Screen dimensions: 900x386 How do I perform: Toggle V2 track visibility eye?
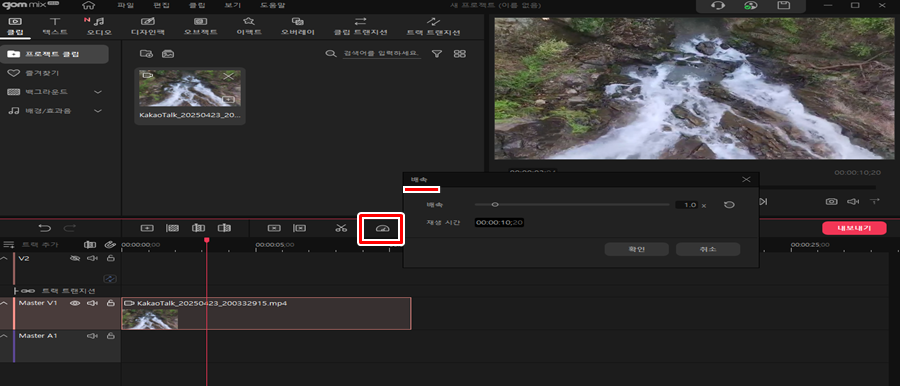[x=75, y=259]
